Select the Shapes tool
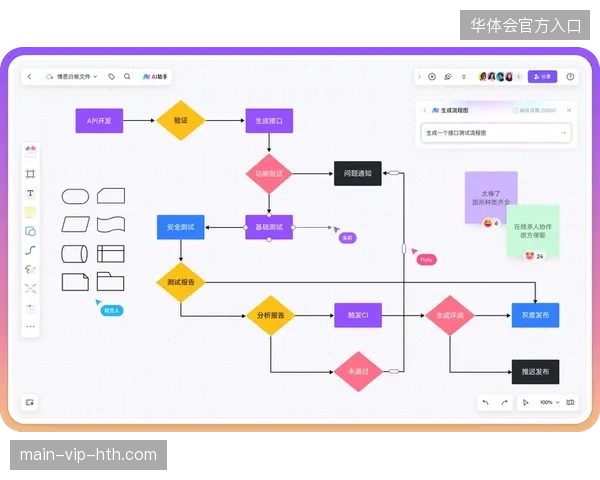 pyautogui.click(x=30, y=231)
